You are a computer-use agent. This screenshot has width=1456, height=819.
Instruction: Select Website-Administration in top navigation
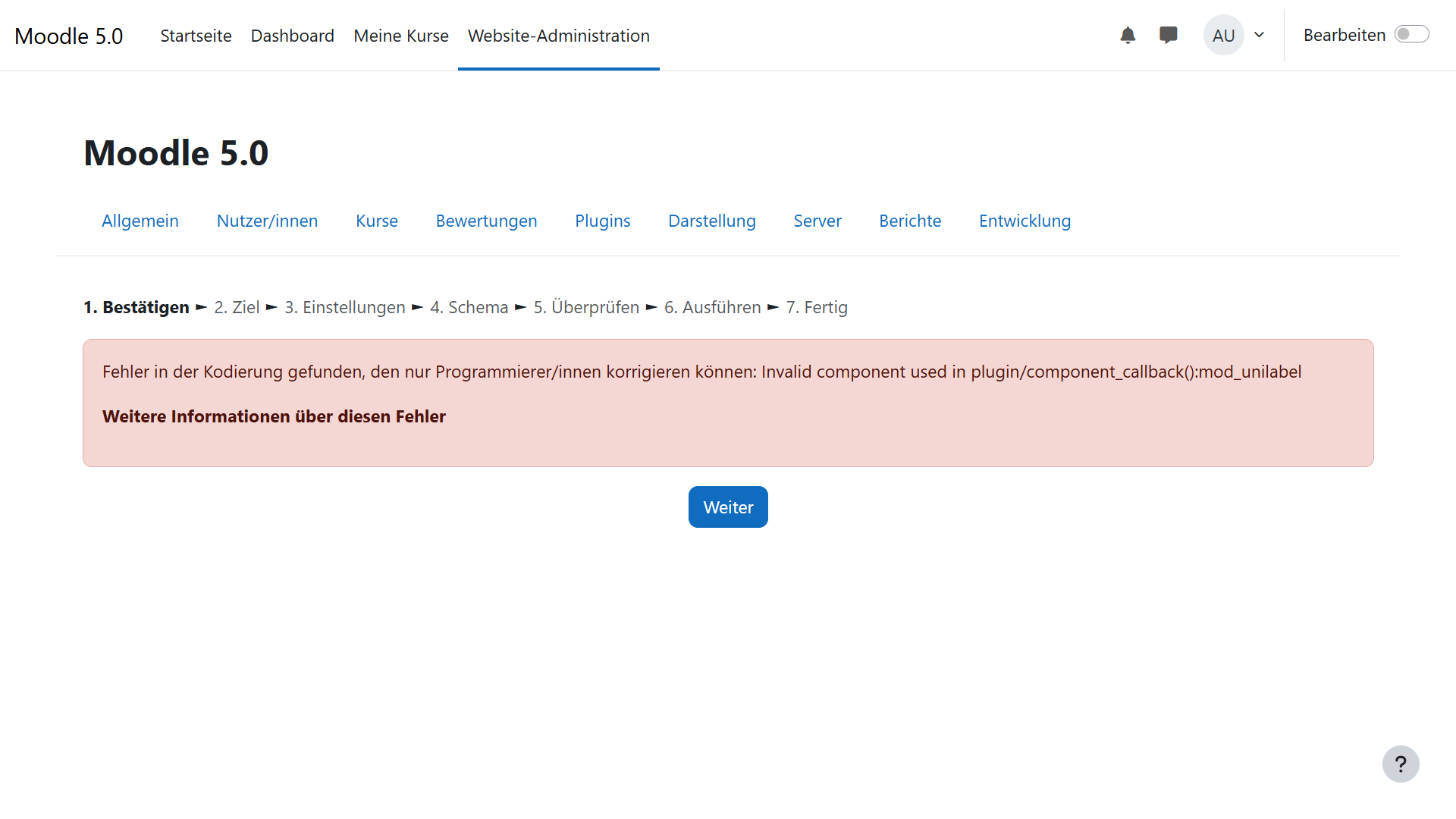558,36
